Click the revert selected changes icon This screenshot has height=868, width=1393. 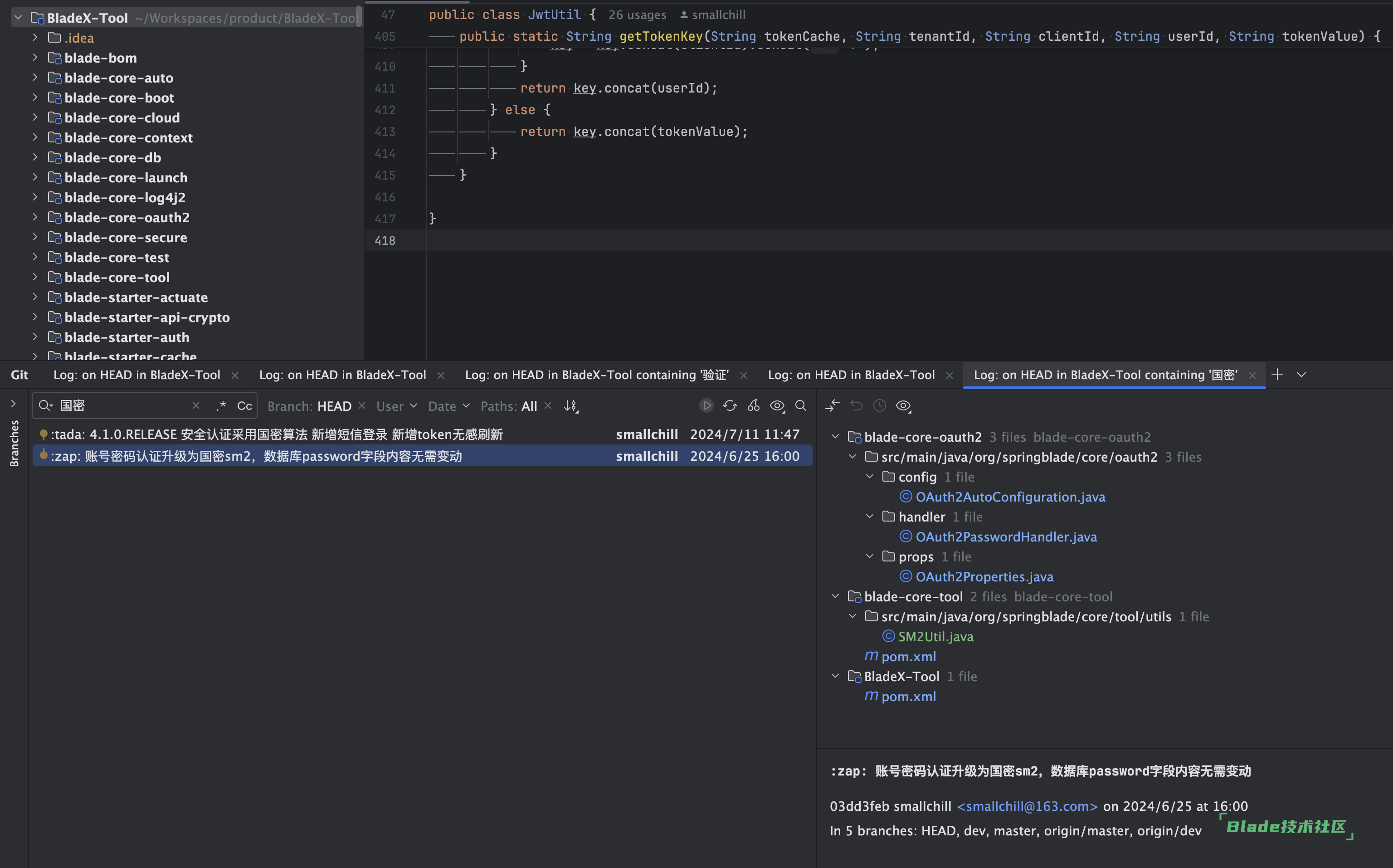point(857,406)
